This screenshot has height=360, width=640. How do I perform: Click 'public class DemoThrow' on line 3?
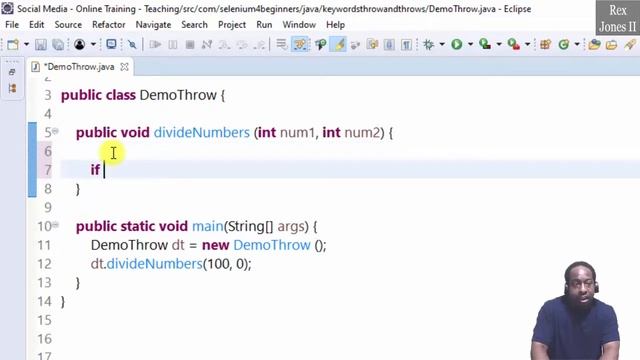139,96
